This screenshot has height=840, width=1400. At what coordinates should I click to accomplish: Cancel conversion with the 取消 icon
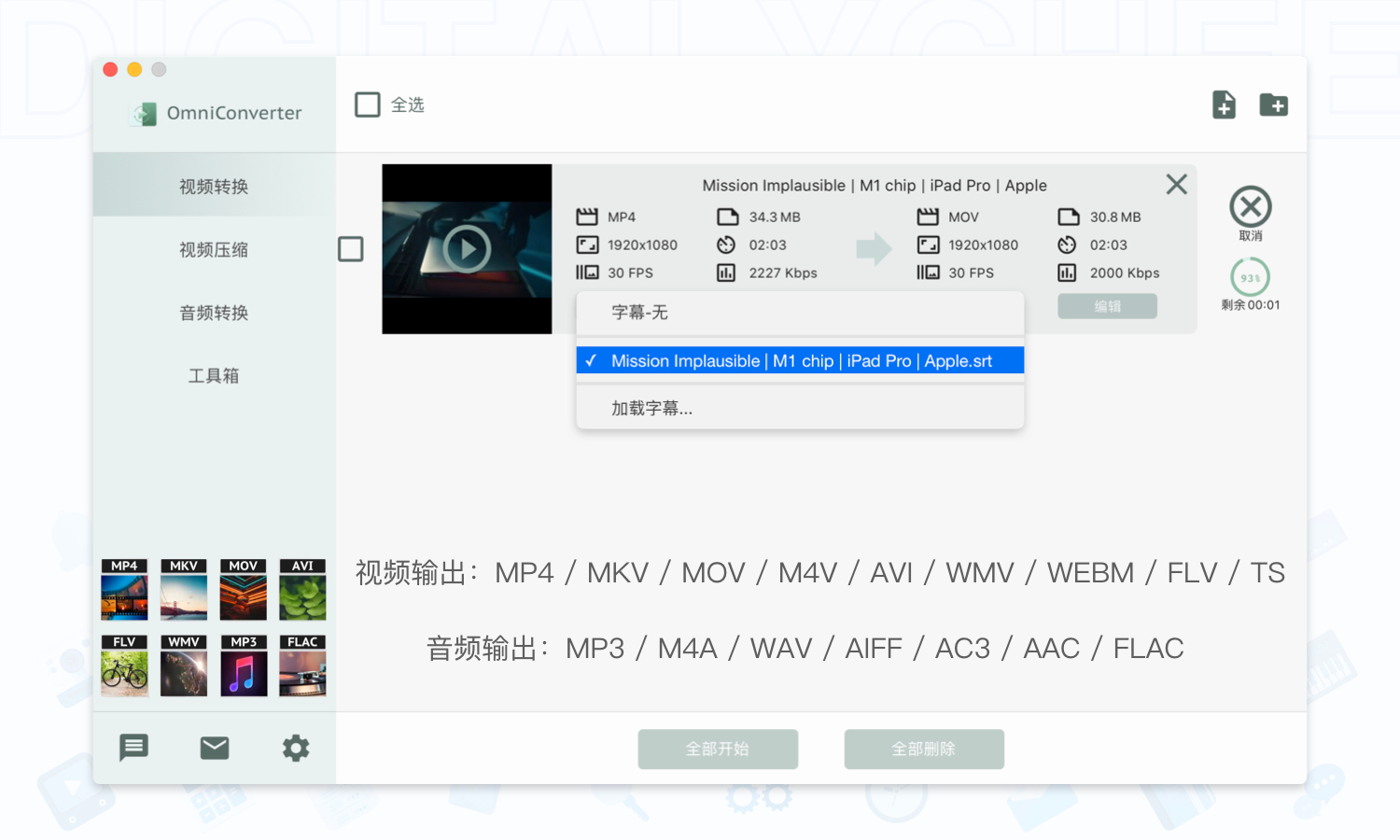(1251, 207)
